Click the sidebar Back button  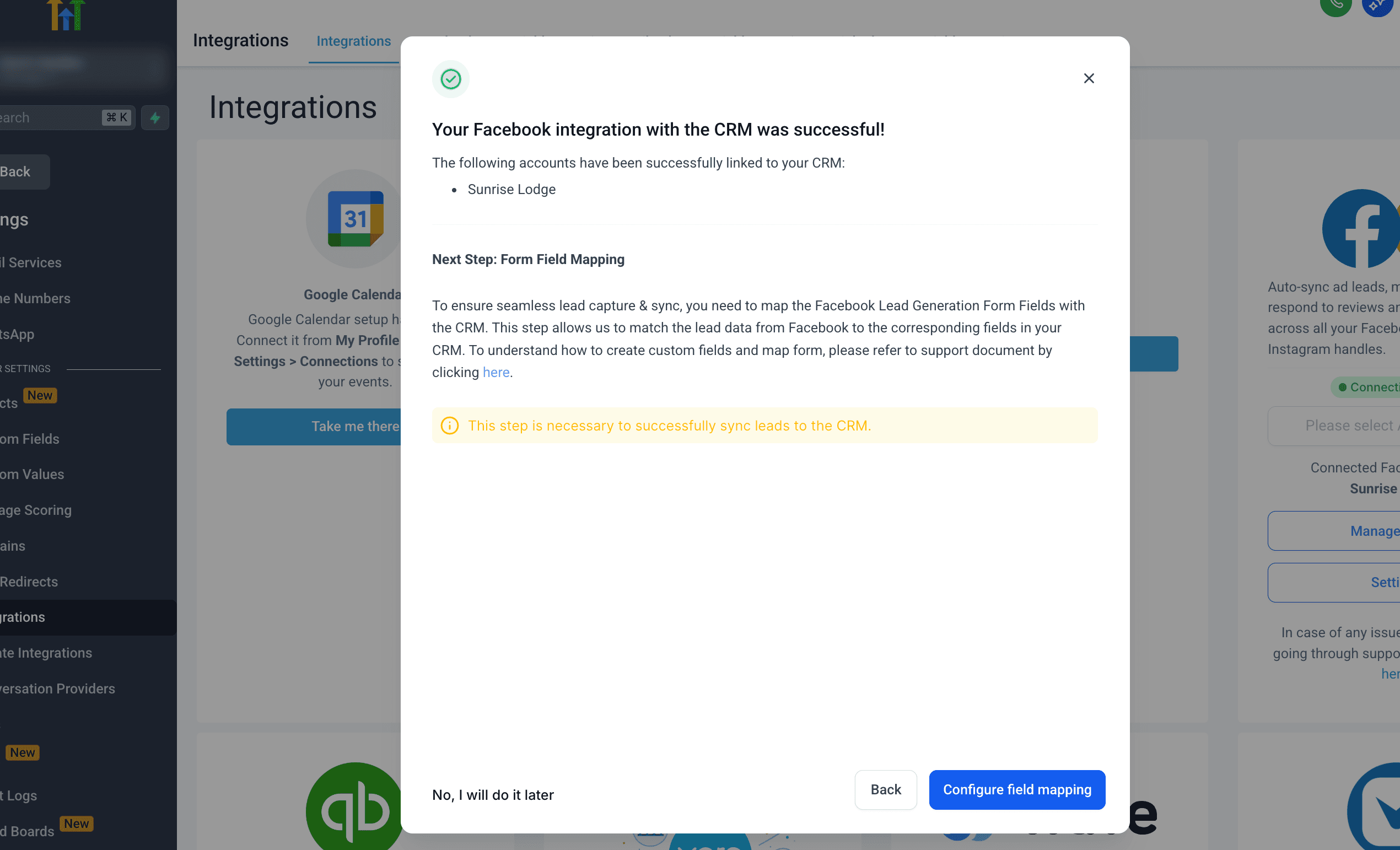pyautogui.click(x=24, y=171)
